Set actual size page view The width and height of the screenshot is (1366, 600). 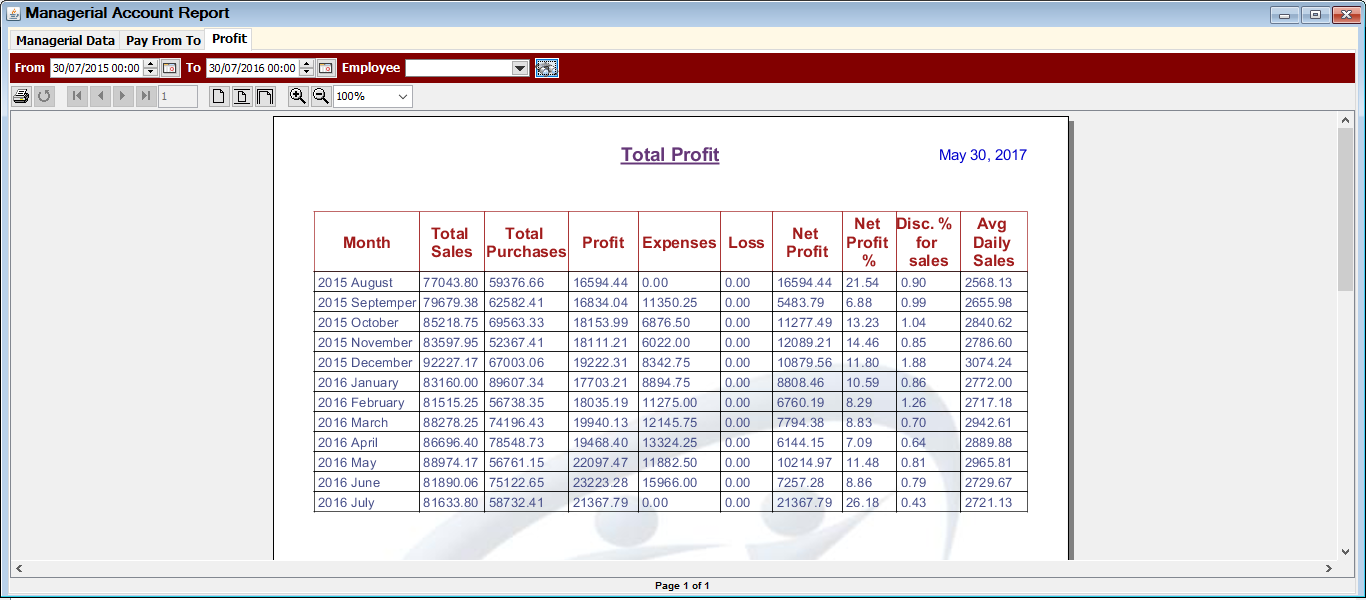tap(220, 96)
